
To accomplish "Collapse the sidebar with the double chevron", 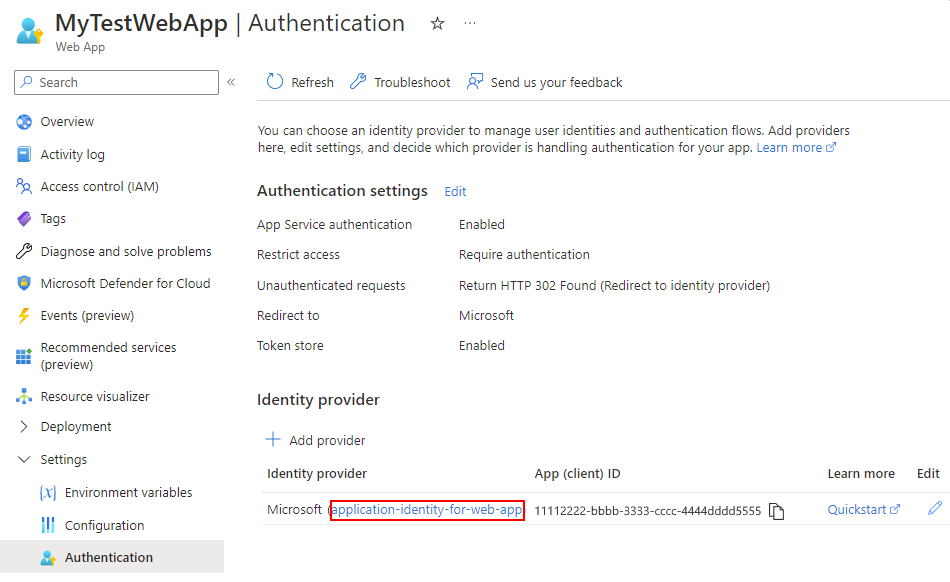I will coord(231,82).
